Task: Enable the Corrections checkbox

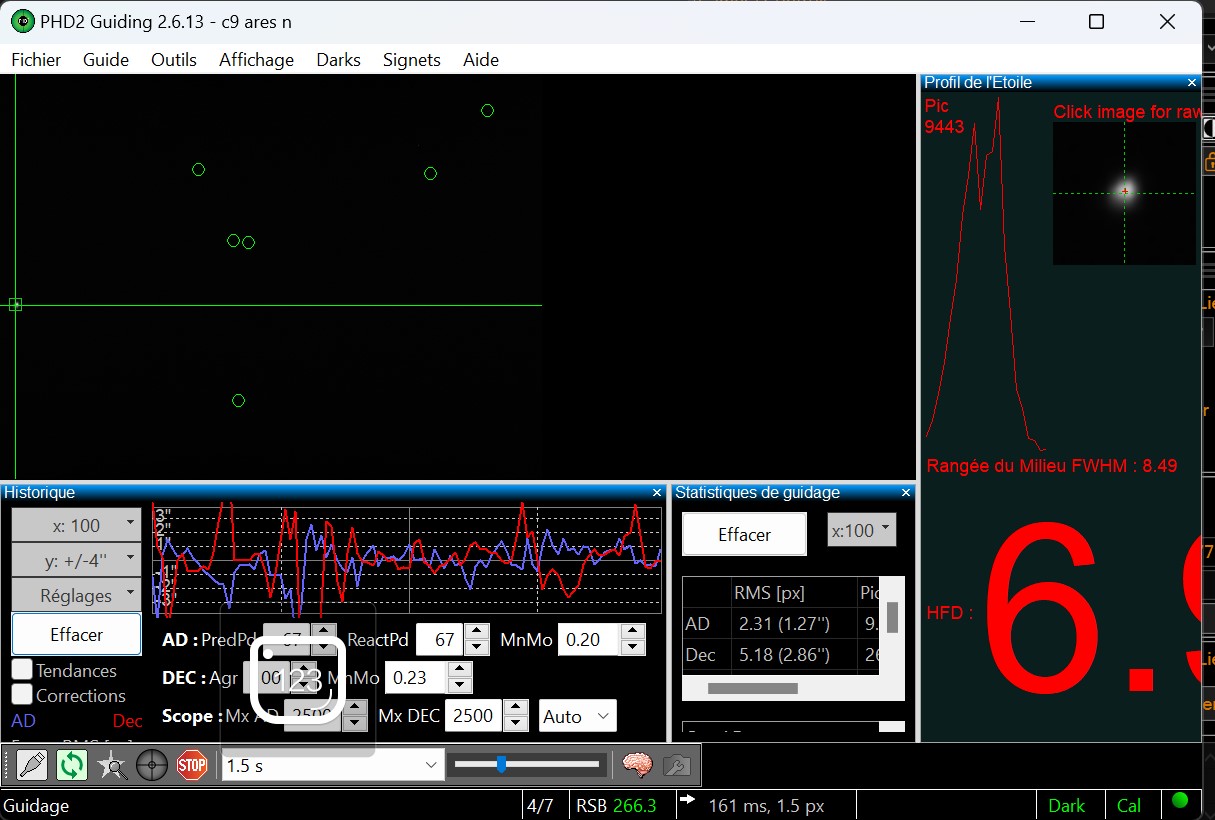Action: (22, 695)
